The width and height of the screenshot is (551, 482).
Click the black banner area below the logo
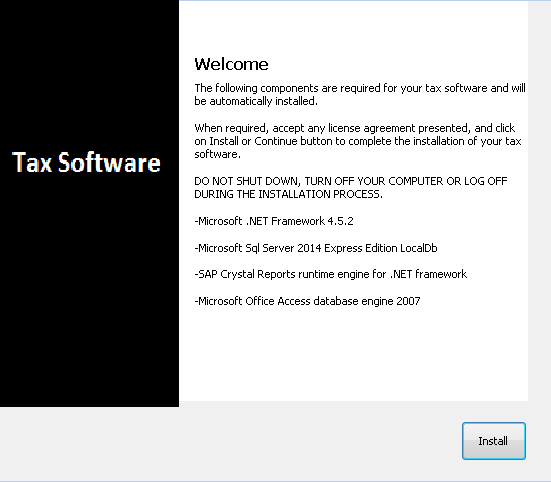coord(89,292)
